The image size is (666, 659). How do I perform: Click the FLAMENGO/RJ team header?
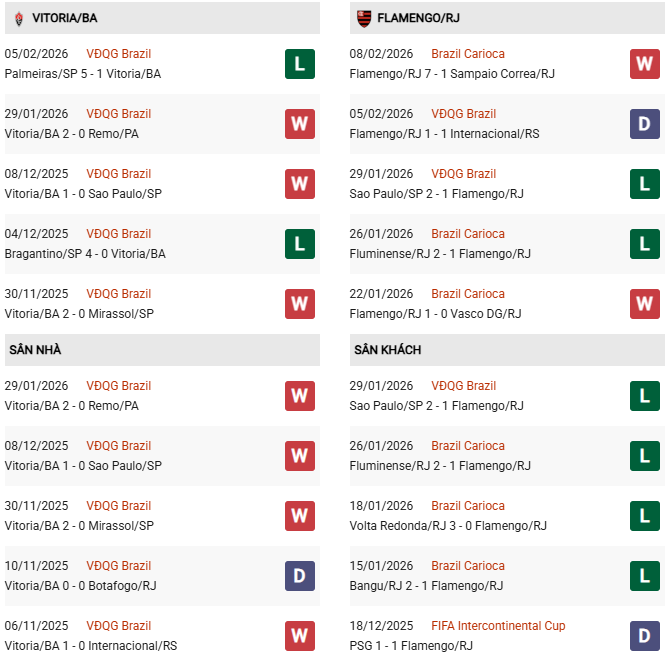pyautogui.click(x=418, y=18)
